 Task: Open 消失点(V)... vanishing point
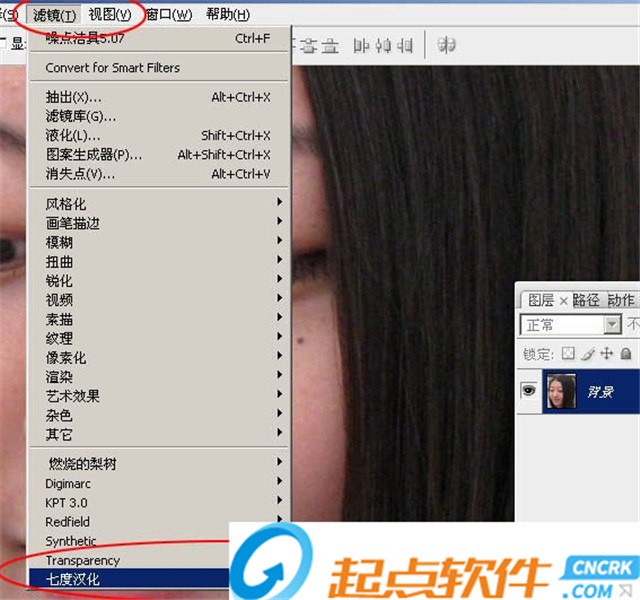coord(159,174)
